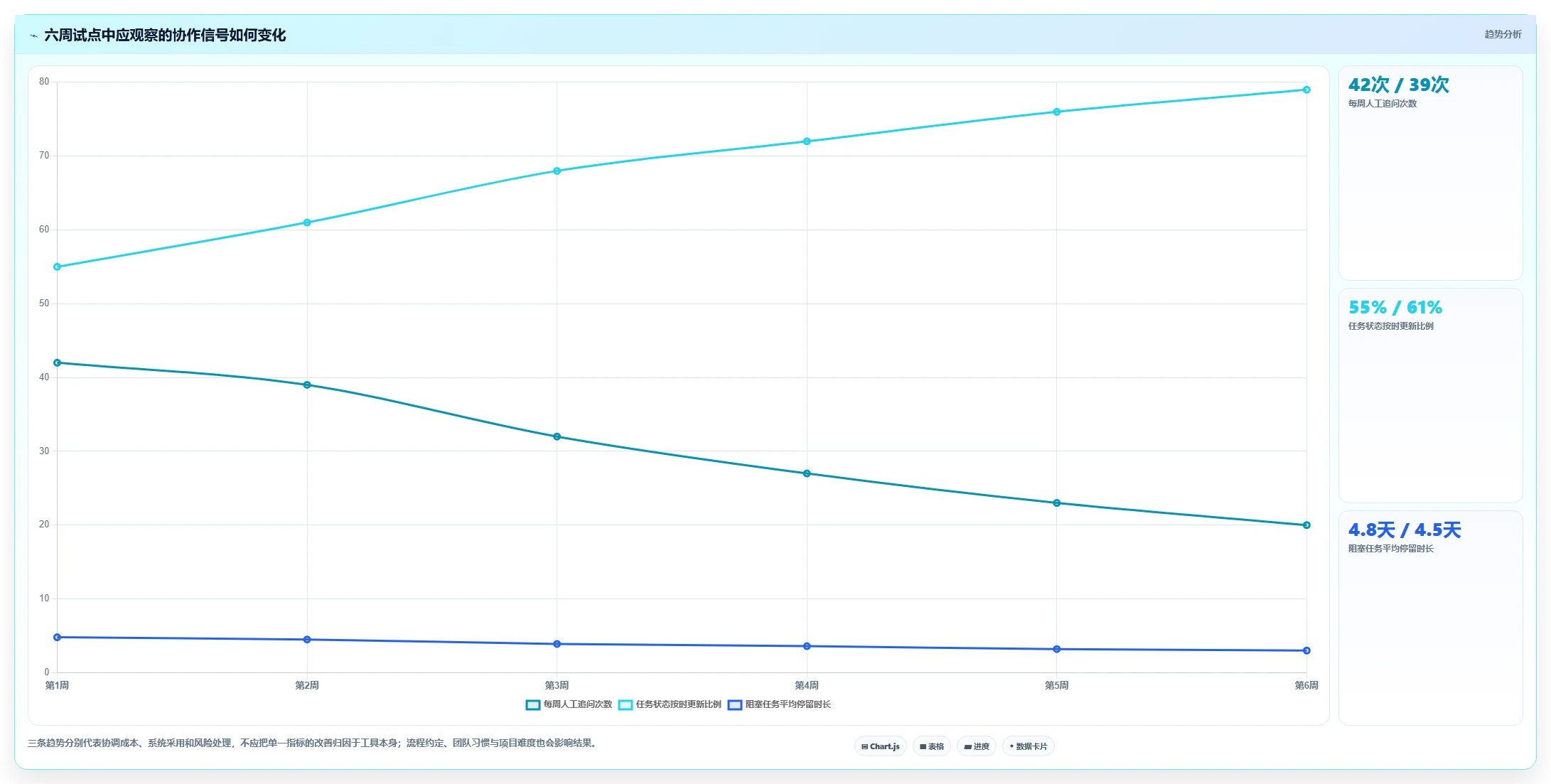
Task: Select 第2周 point on 阻塞任务平均停留时长 line
Action: point(307,640)
